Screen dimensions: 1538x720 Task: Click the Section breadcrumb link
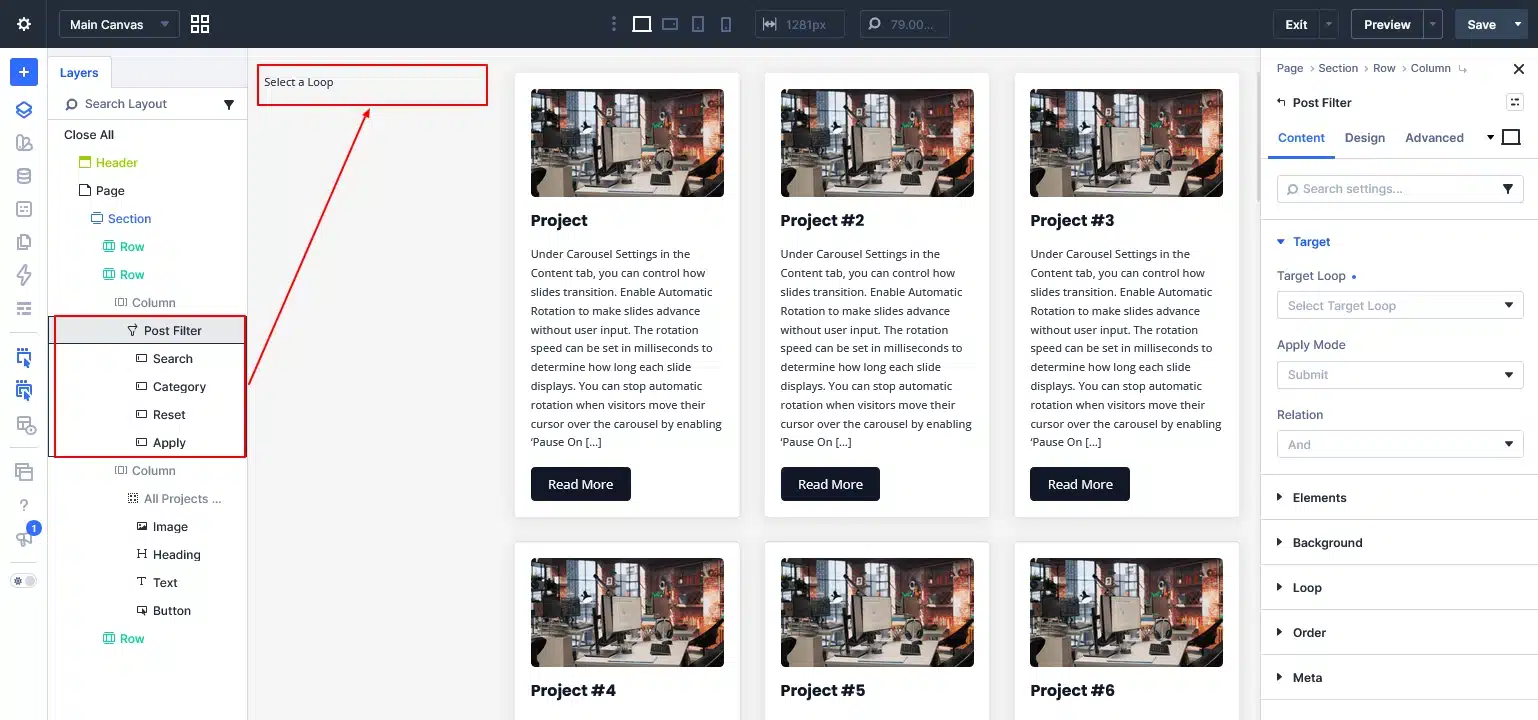(x=1338, y=69)
